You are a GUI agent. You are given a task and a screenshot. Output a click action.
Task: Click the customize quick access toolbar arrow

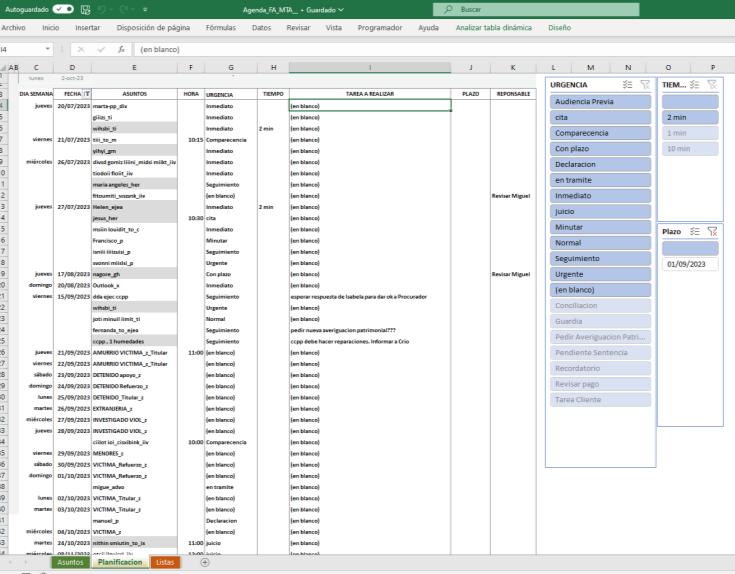click(x=145, y=9)
